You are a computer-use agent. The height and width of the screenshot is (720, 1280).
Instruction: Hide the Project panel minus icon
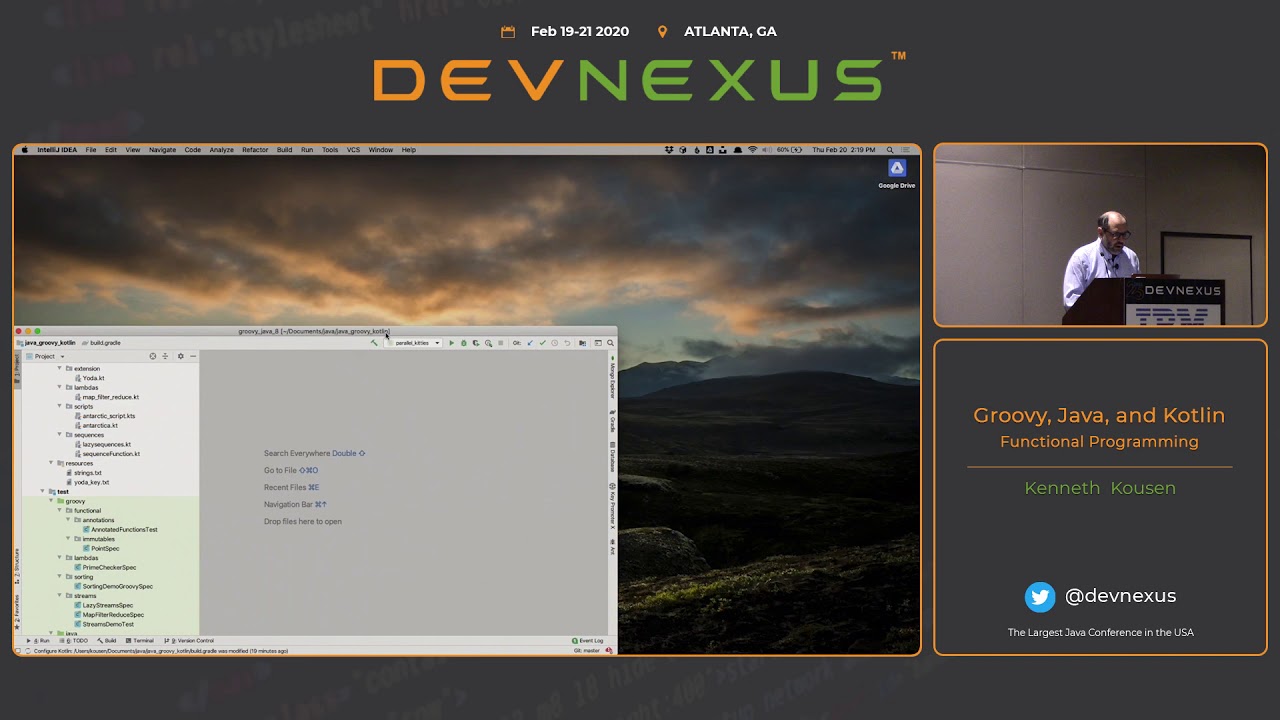click(x=193, y=356)
